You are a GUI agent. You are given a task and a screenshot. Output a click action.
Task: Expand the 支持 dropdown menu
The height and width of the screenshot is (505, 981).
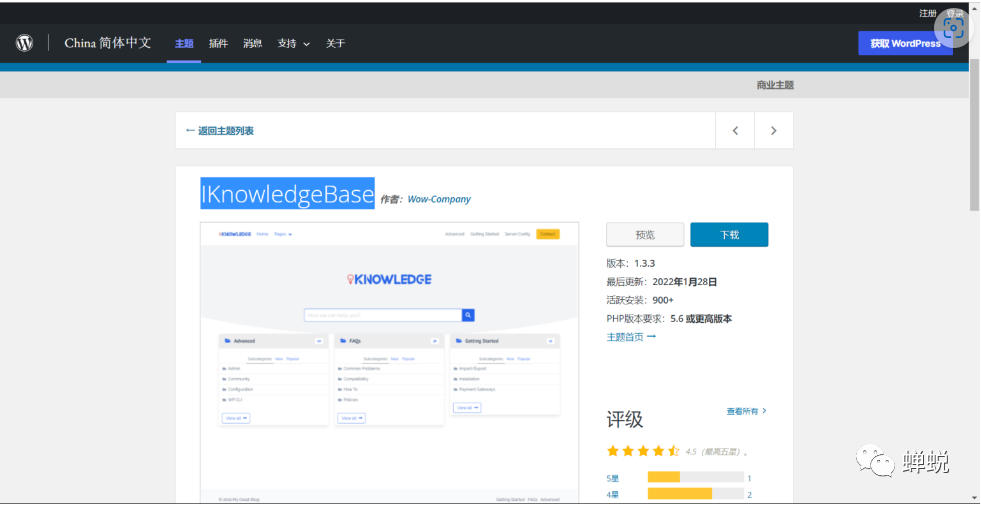point(293,44)
